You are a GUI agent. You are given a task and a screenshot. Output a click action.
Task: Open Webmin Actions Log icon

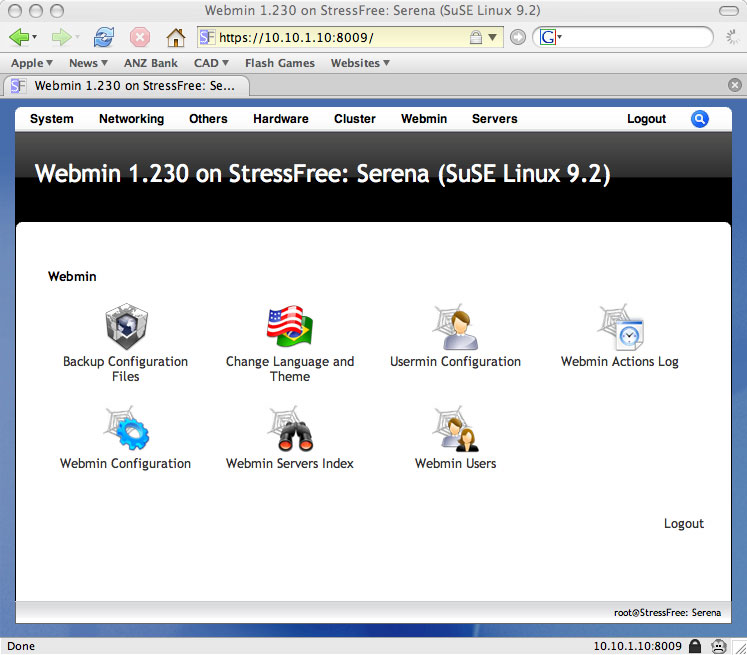(620, 327)
